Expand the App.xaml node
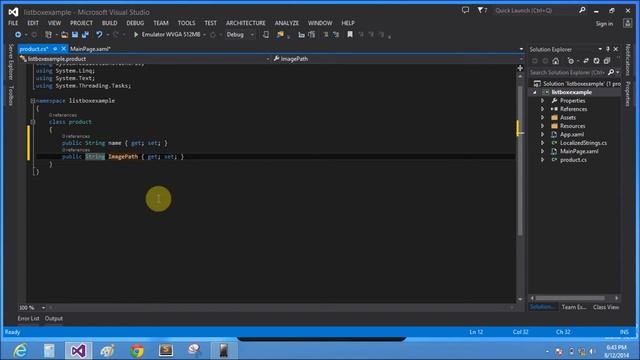The width and height of the screenshot is (640, 360). (x=542, y=134)
